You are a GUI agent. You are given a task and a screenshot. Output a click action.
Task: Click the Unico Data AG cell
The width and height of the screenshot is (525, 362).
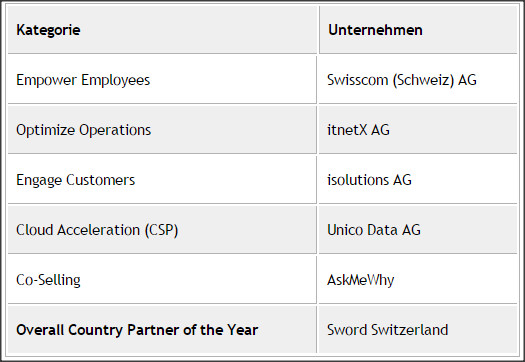click(x=418, y=230)
